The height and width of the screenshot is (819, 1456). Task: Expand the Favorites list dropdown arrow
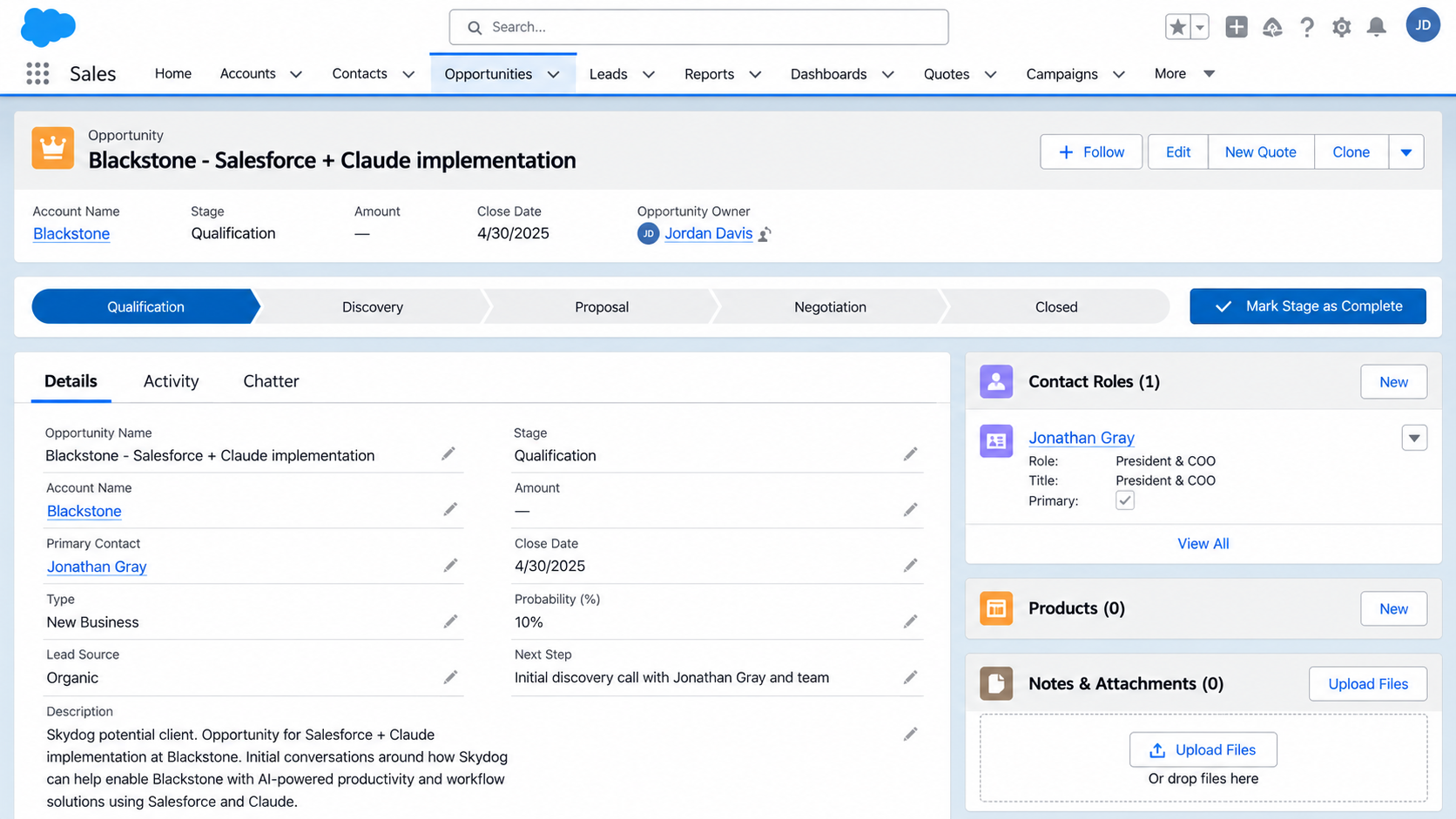coord(1200,27)
